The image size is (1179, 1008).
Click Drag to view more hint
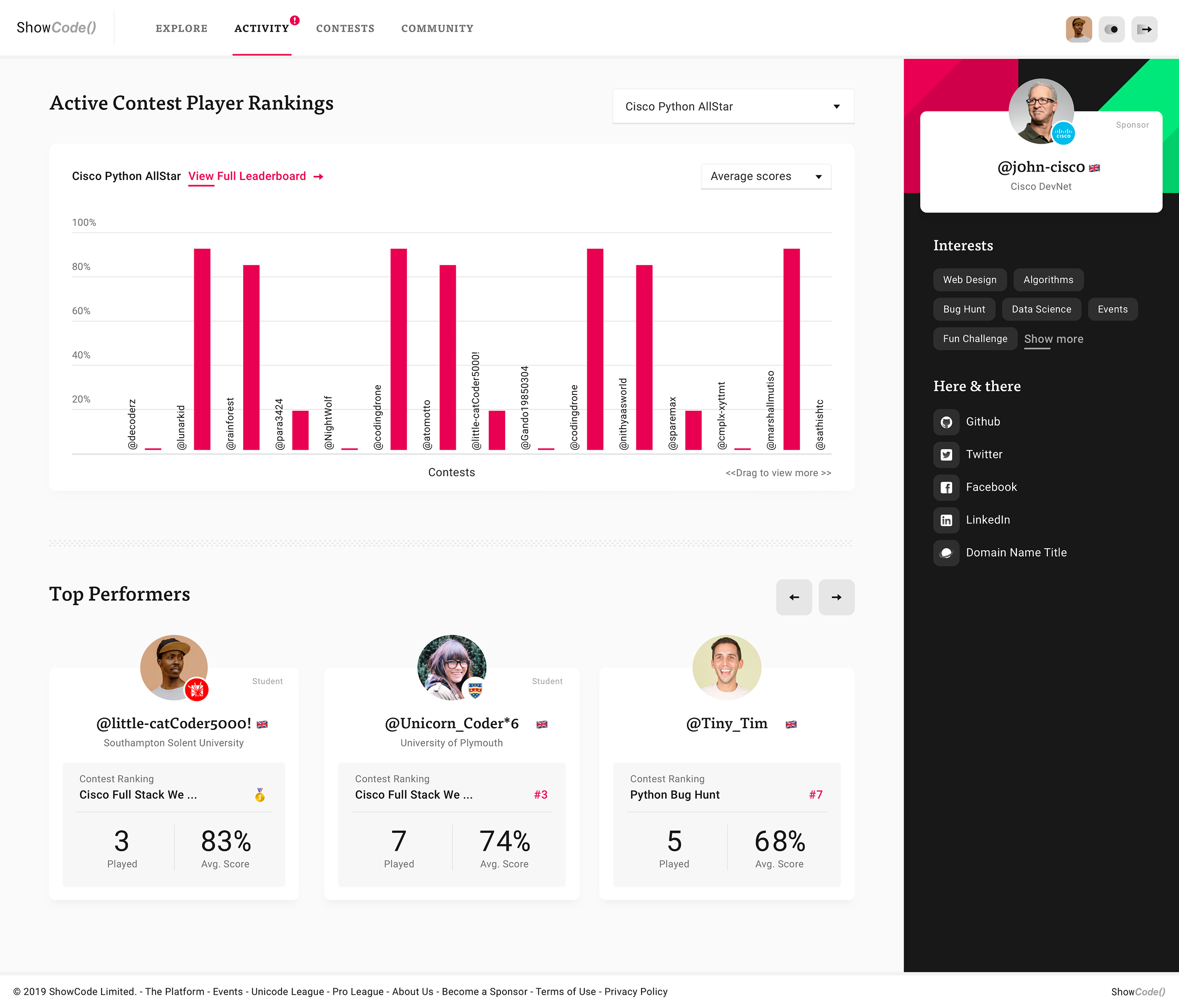778,473
